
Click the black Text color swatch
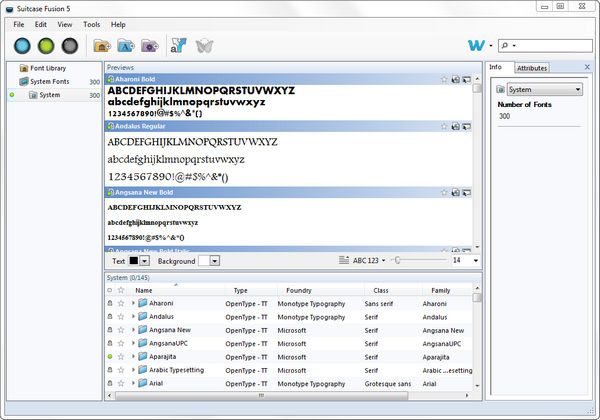click(133, 260)
